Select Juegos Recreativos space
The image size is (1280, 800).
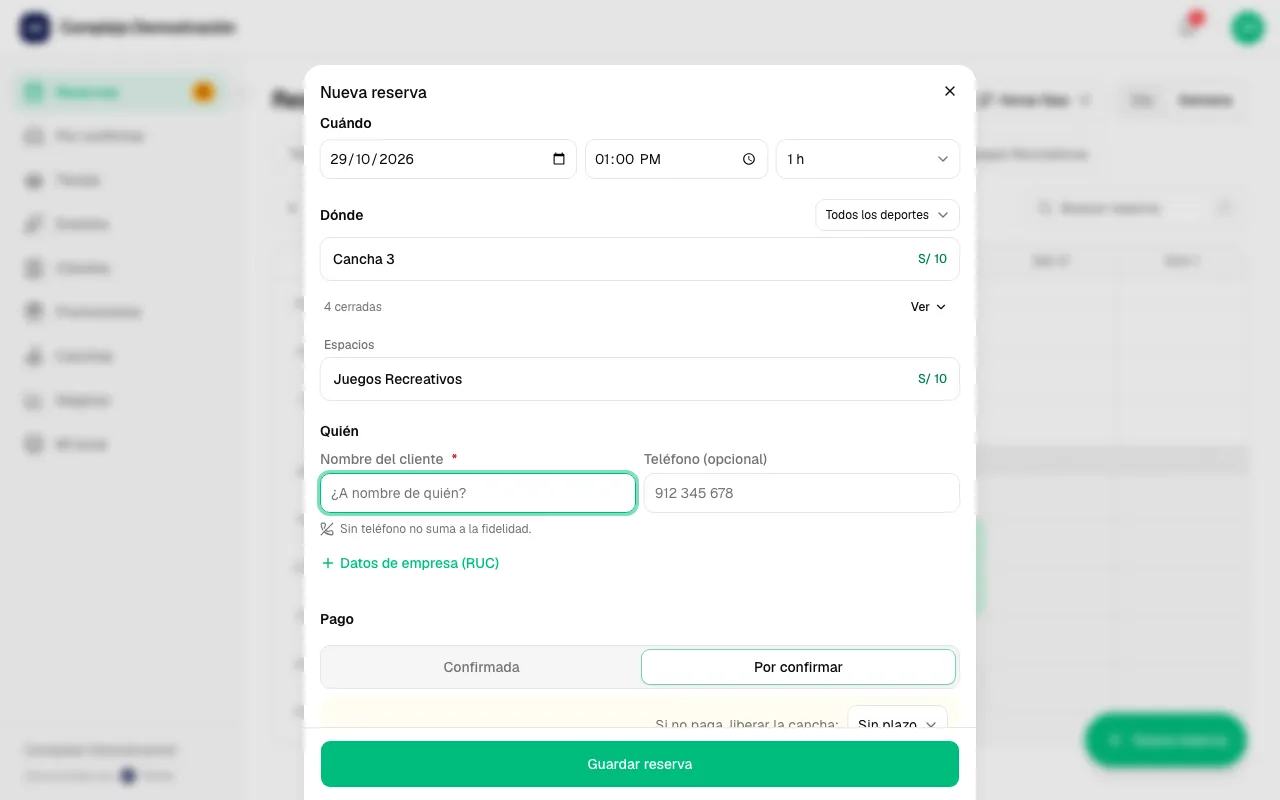(640, 379)
